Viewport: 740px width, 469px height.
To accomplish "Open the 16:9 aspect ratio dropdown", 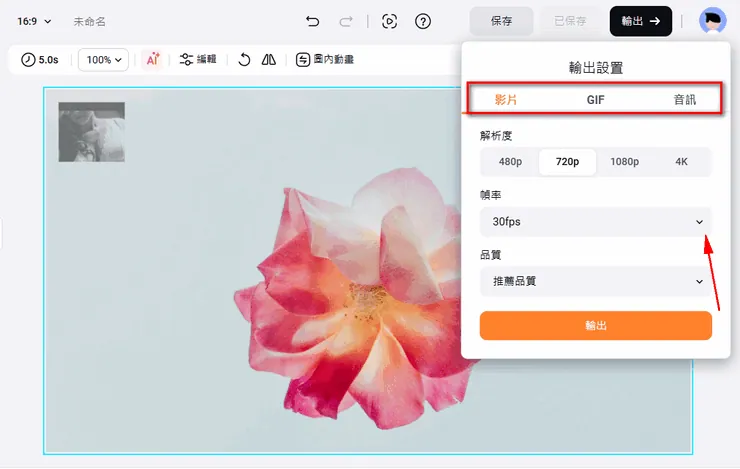I will [x=33, y=21].
